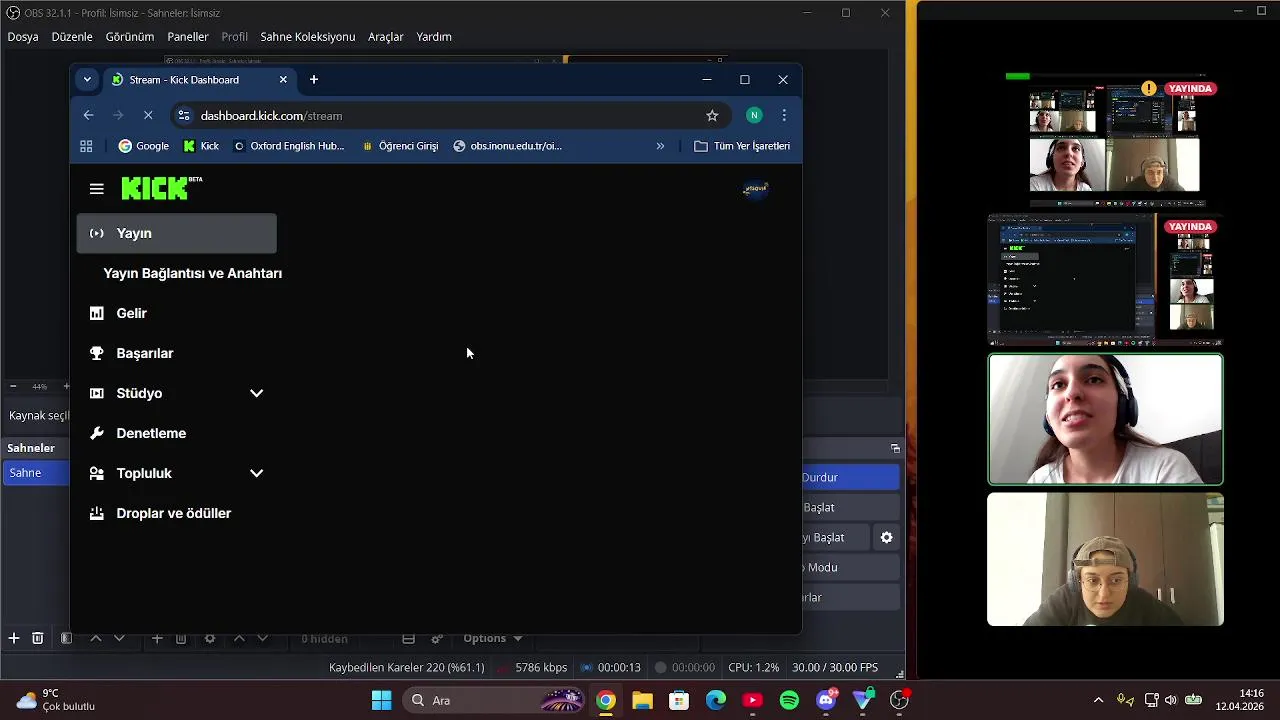This screenshot has width=1280, height=720.
Task: Select the highlighted woman's video tile
Action: click(1105, 419)
